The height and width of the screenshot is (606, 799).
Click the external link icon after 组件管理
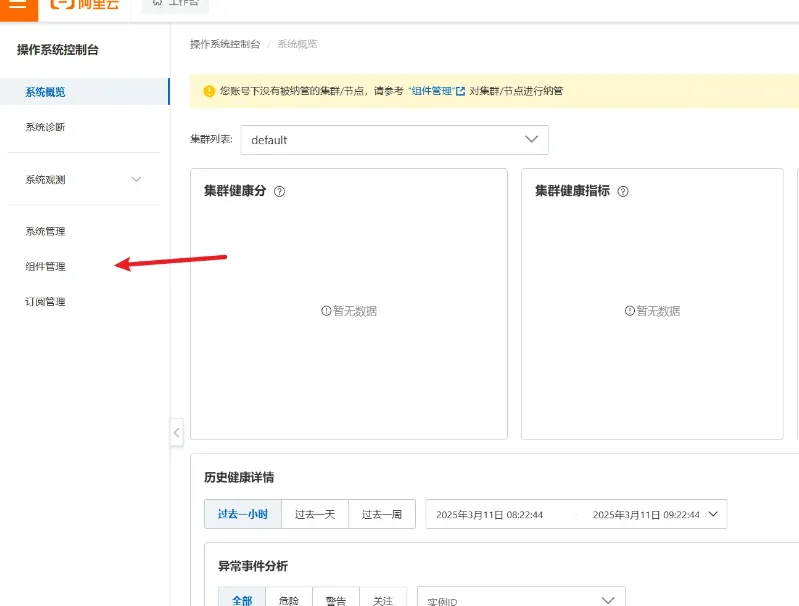click(x=461, y=91)
